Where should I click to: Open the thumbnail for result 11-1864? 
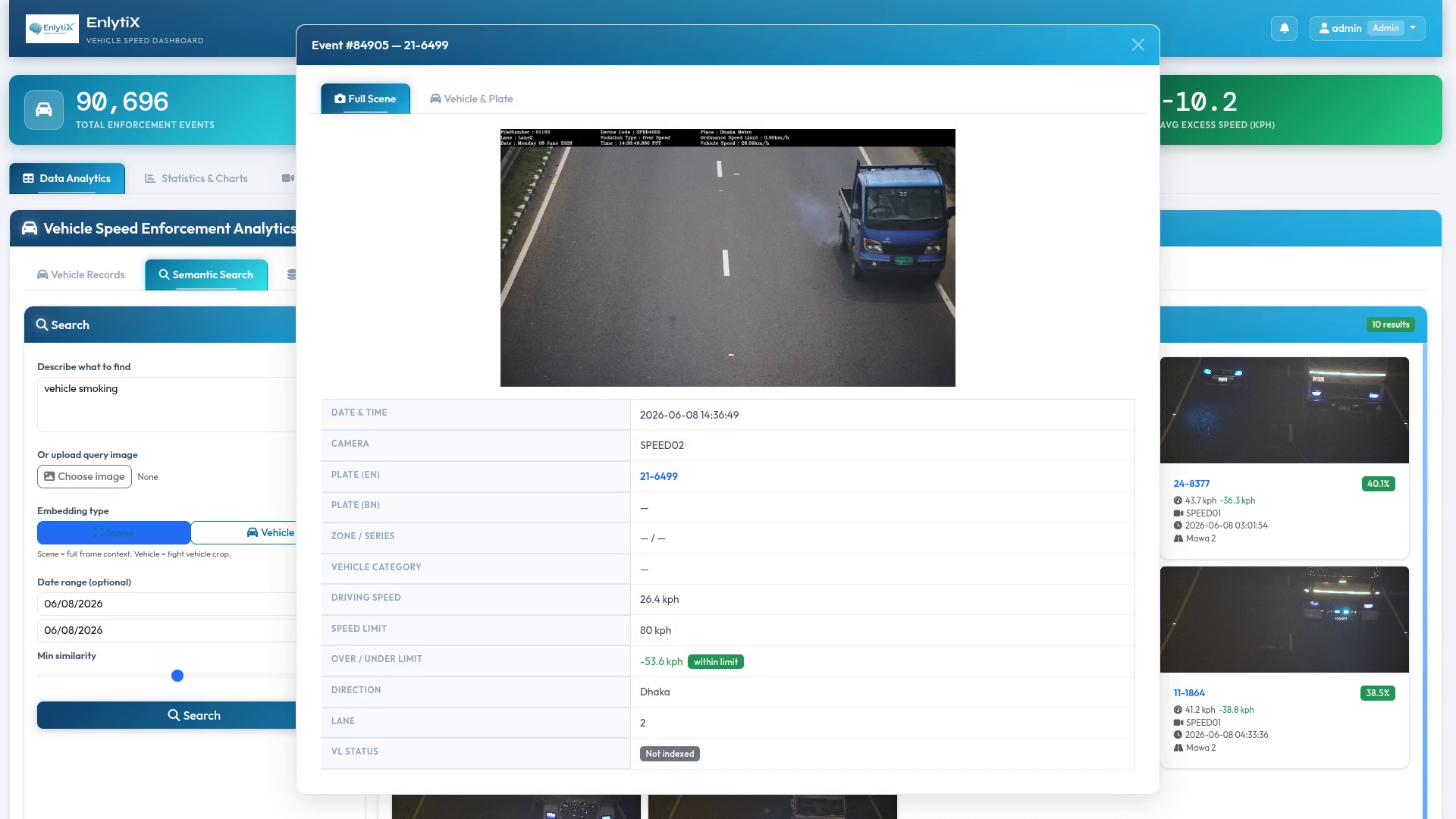tap(1285, 620)
